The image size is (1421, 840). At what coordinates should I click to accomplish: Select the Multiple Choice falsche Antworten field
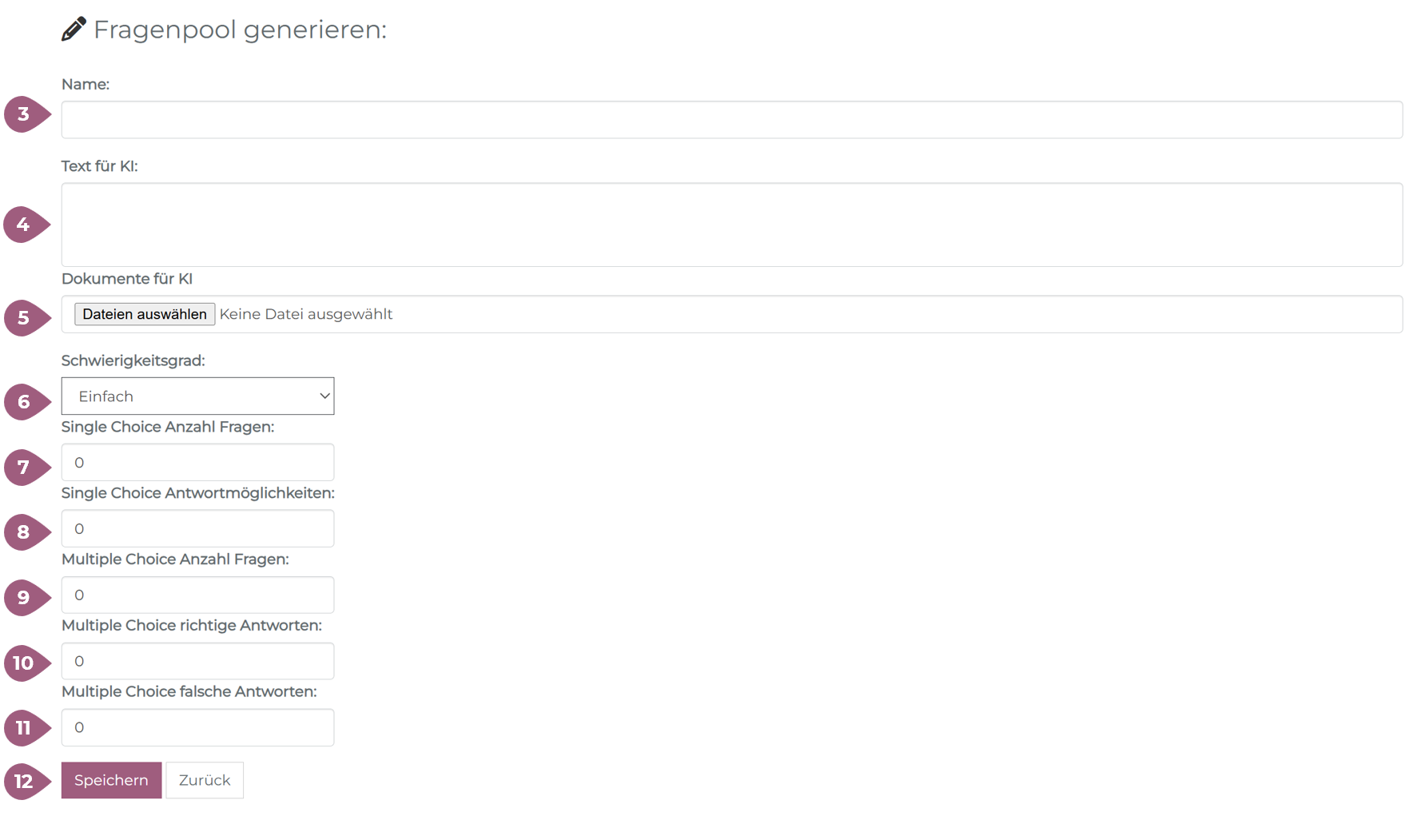[x=197, y=728]
